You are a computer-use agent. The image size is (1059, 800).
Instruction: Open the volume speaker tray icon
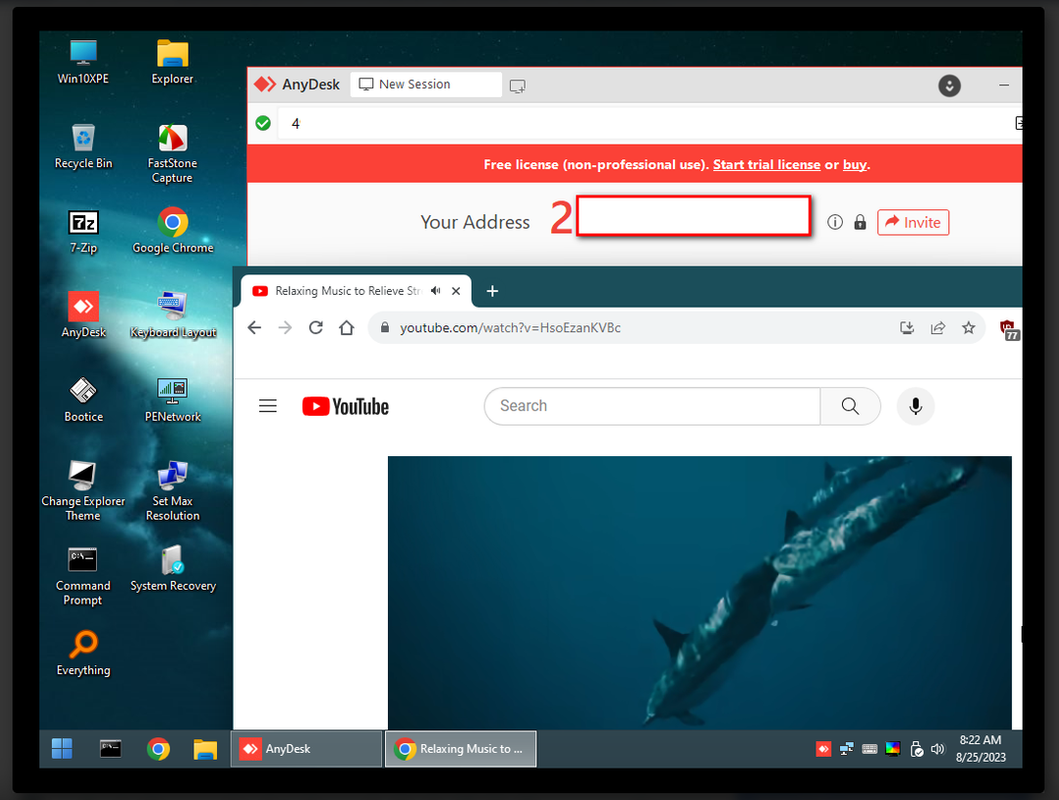point(937,749)
